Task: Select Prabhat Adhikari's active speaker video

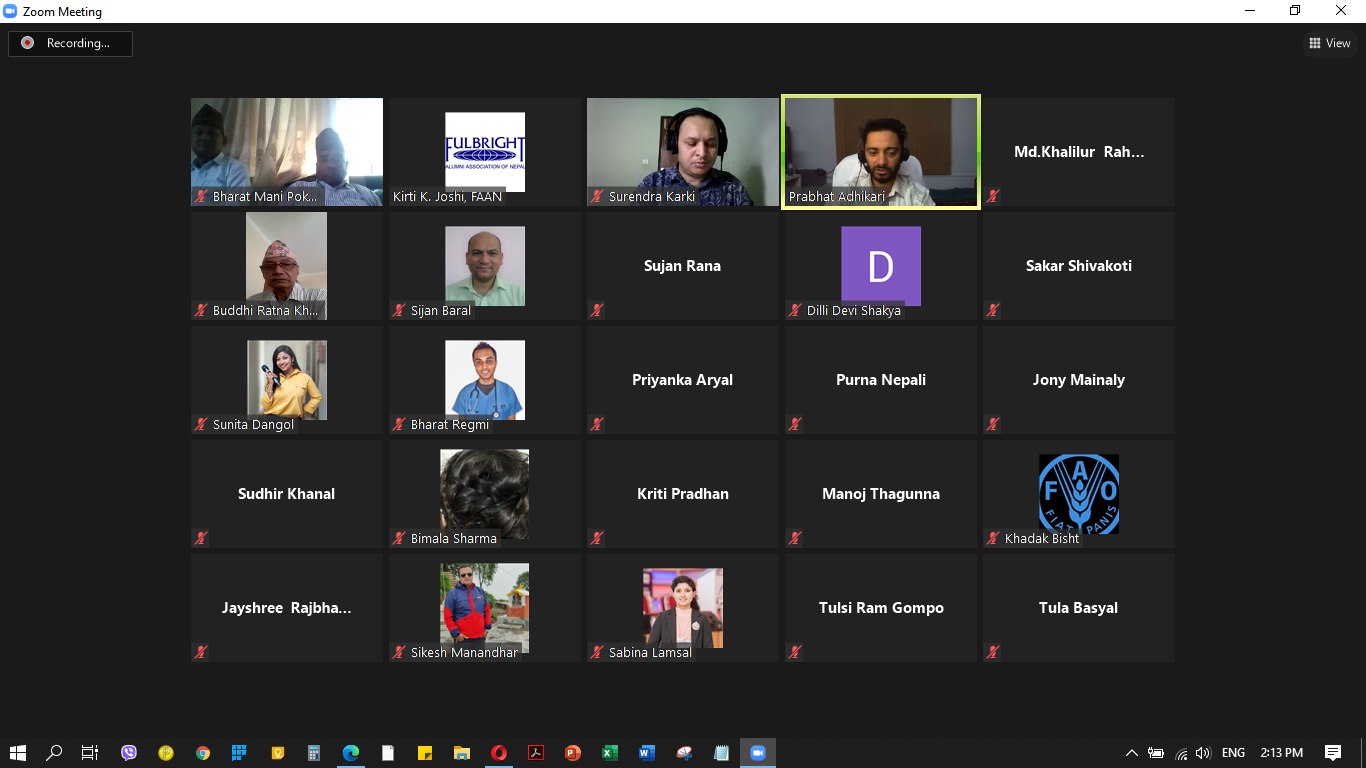Action: pyautogui.click(x=880, y=152)
